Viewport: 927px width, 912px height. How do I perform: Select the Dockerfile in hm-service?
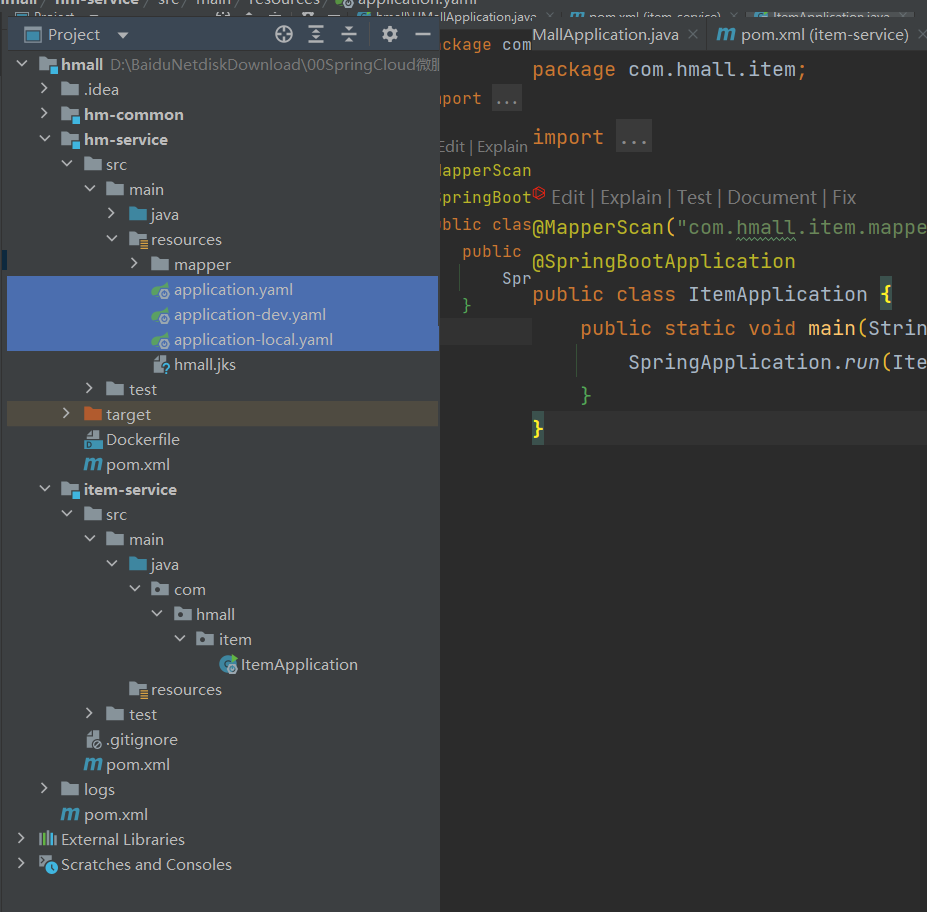pyautogui.click(x=142, y=440)
